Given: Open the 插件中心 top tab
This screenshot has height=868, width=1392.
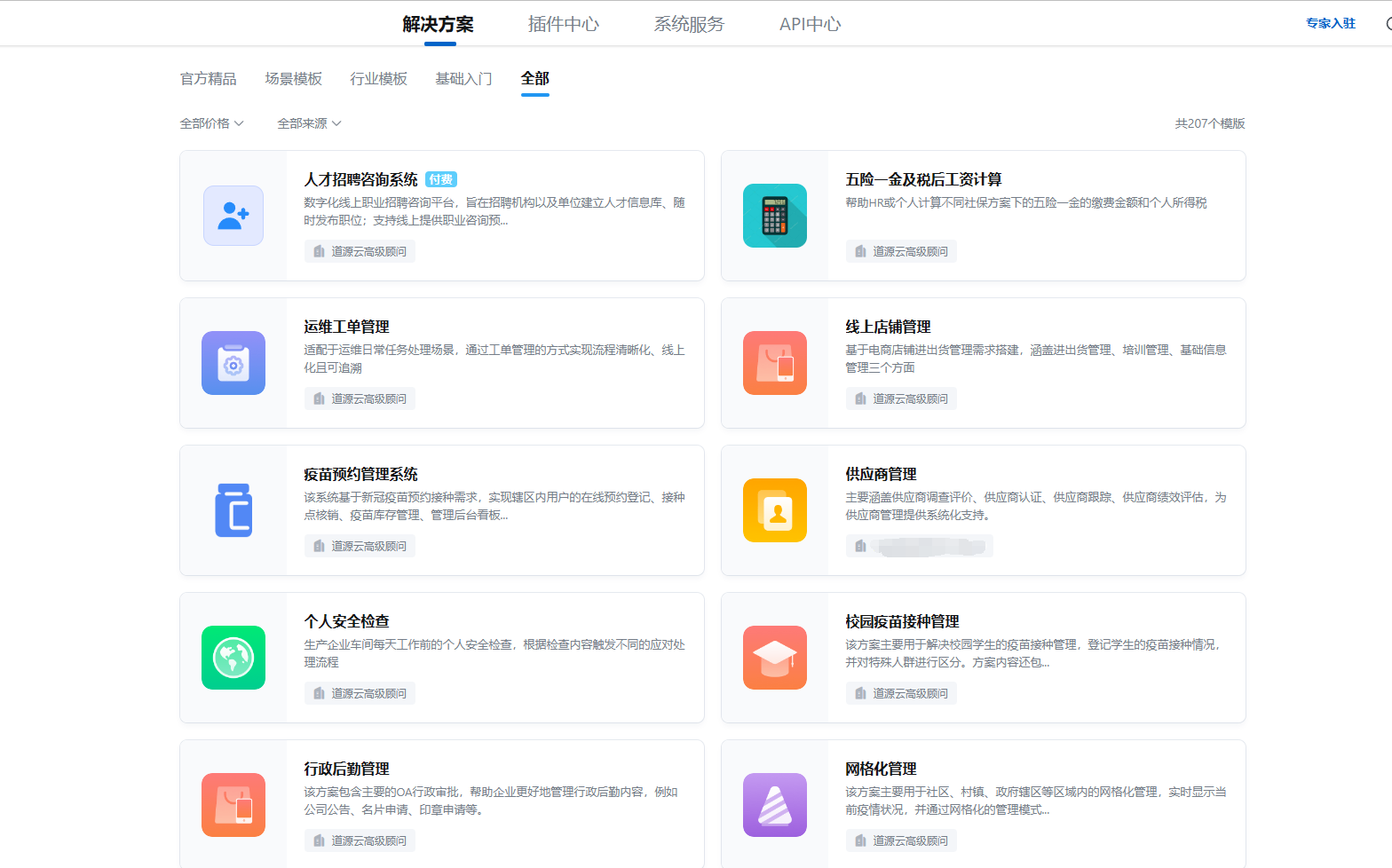Looking at the screenshot, I should (x=564, y=24).
